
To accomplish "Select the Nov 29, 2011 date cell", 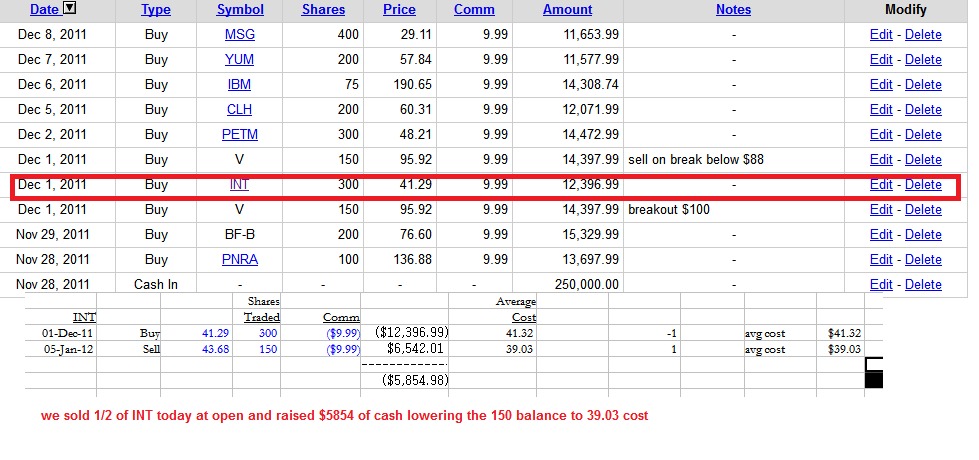I will pyautogui.click(x=52, y=235).
